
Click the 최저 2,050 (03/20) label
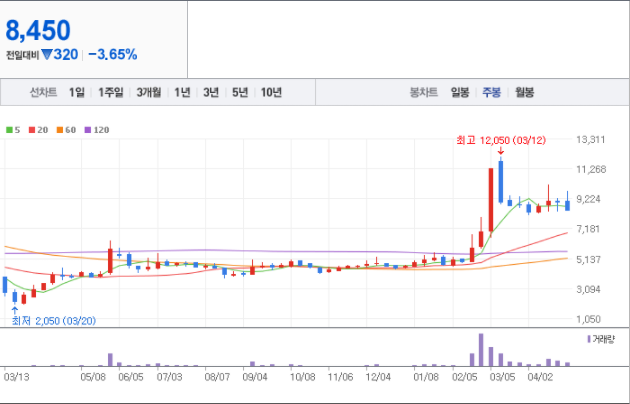coord(54,321)
